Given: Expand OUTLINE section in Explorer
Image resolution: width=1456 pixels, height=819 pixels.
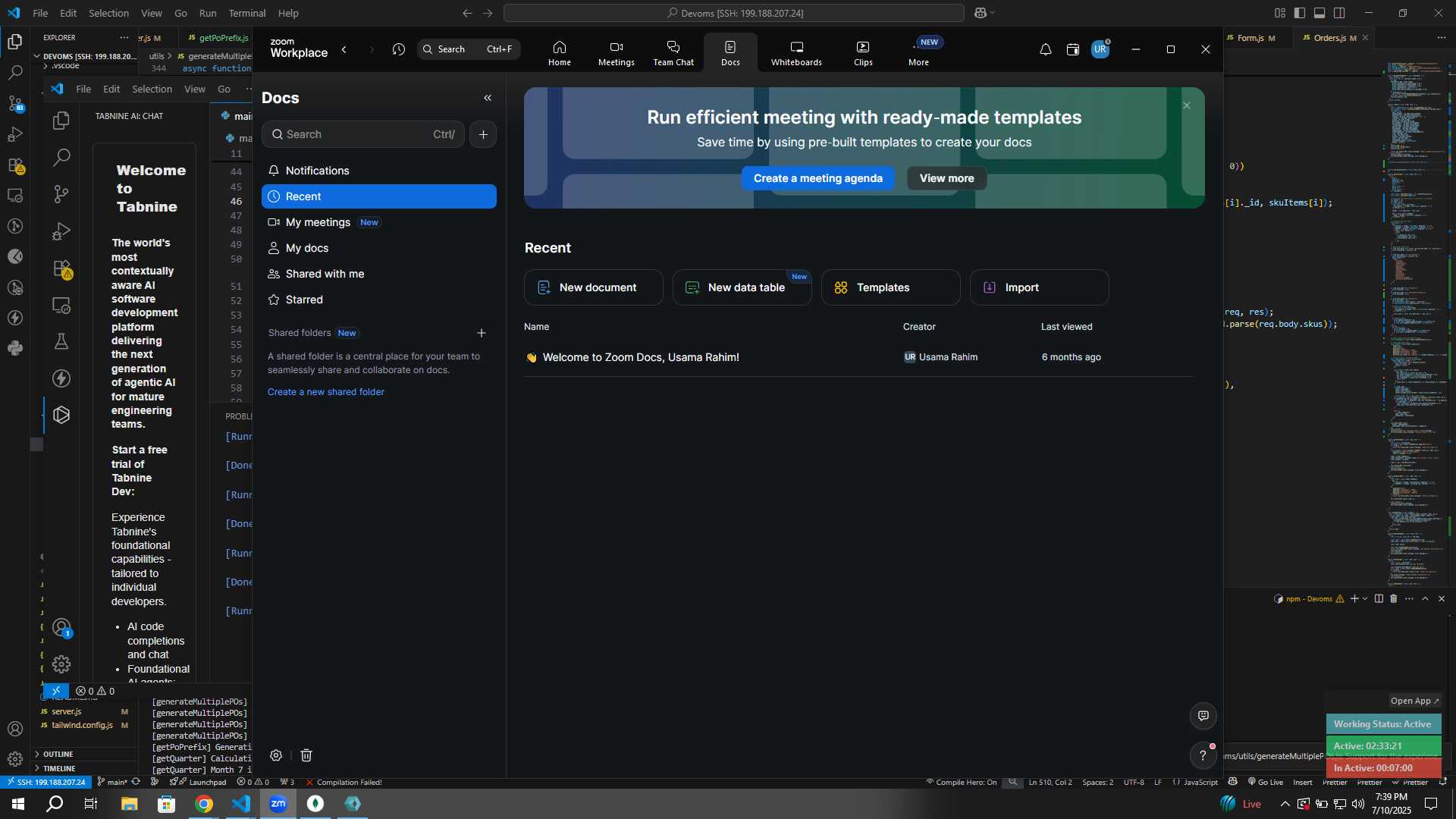Looking at the screenshot, I should tap(85, 755).
